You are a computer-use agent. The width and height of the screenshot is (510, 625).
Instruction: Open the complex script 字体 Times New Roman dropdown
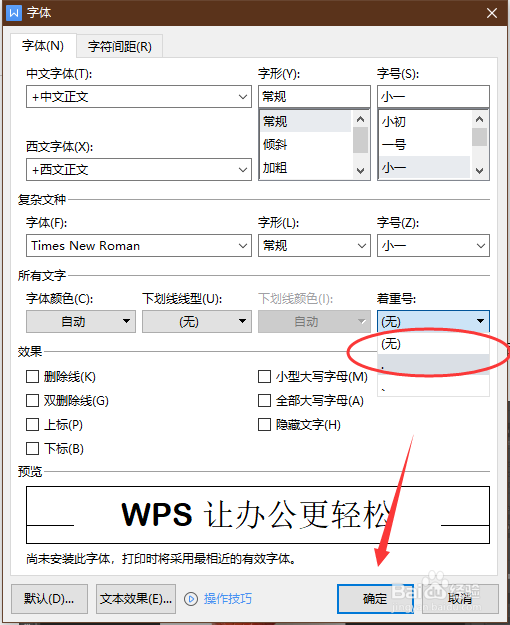[x=139, y=246]
